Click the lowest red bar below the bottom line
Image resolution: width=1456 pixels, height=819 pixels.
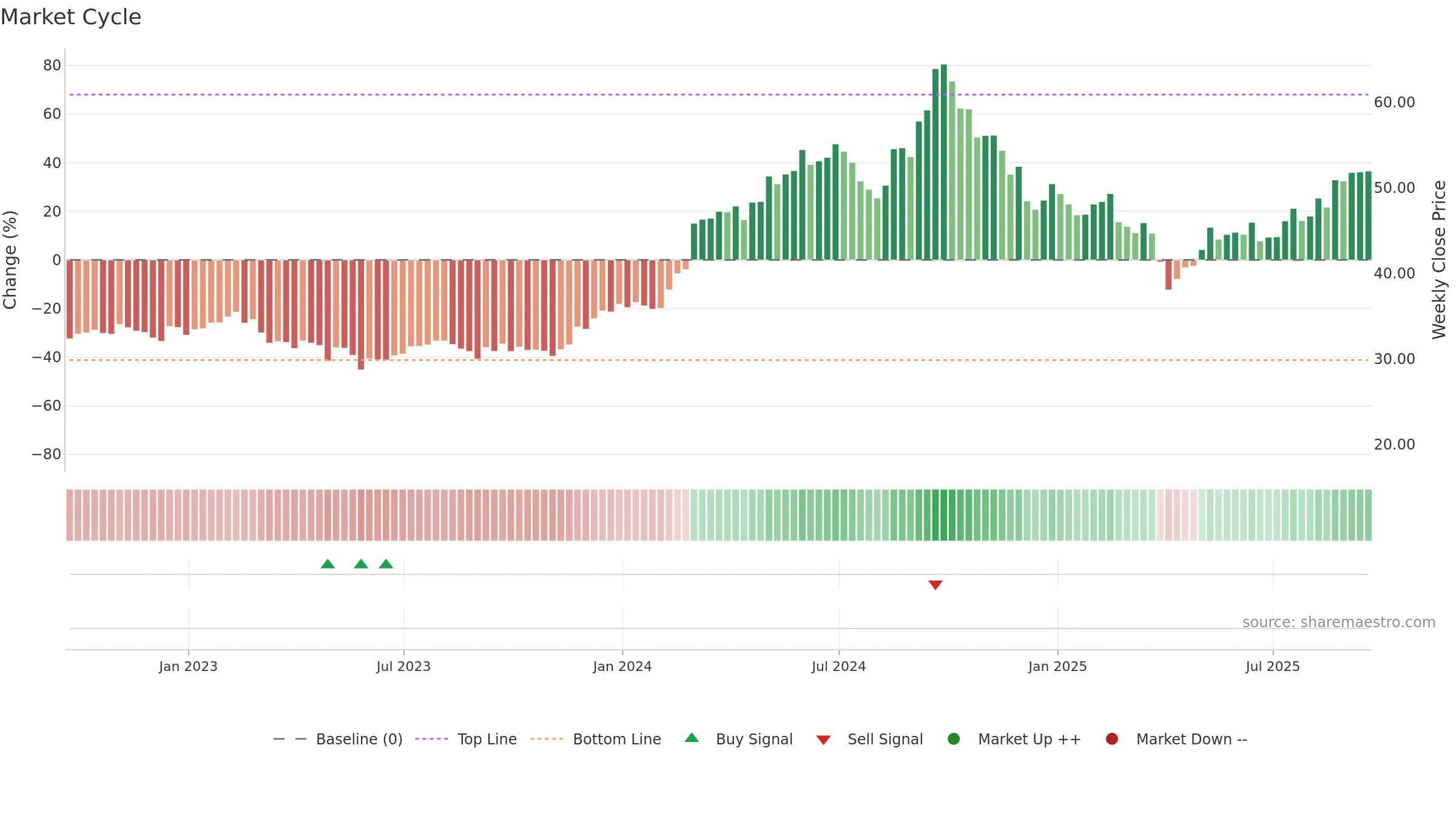click(361, 315)
